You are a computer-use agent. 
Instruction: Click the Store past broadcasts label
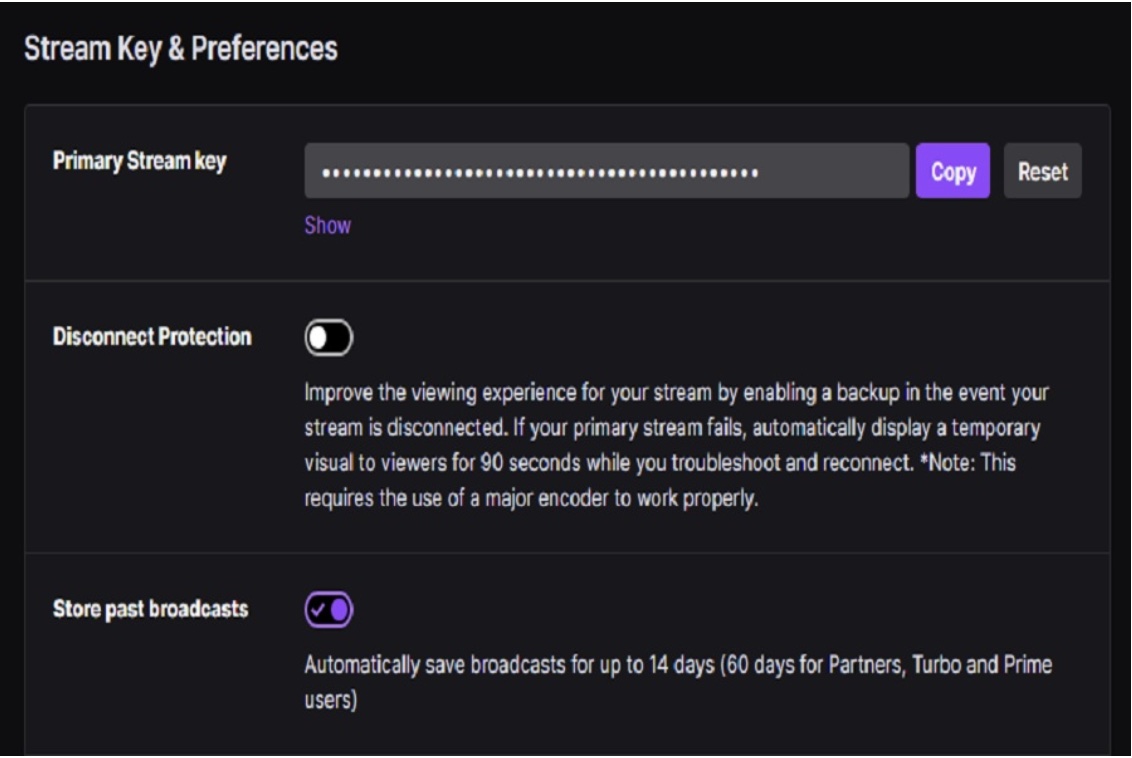[149, 608]
